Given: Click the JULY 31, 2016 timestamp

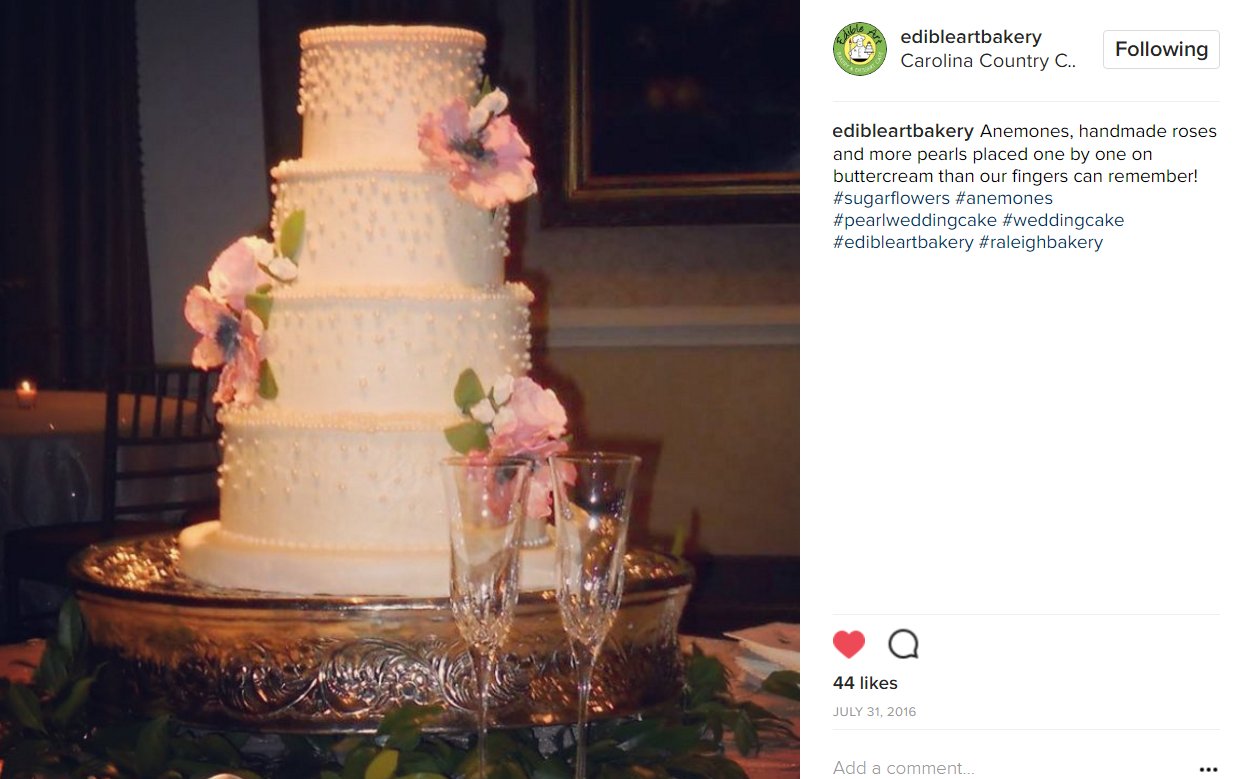Looking at the screenshot, I should click(x=874, y=712).
